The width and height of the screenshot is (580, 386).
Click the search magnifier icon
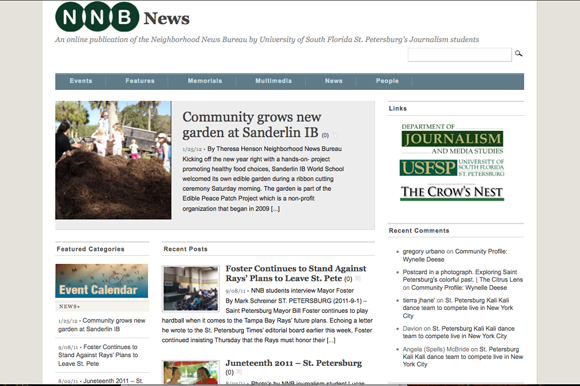(519, 54)
